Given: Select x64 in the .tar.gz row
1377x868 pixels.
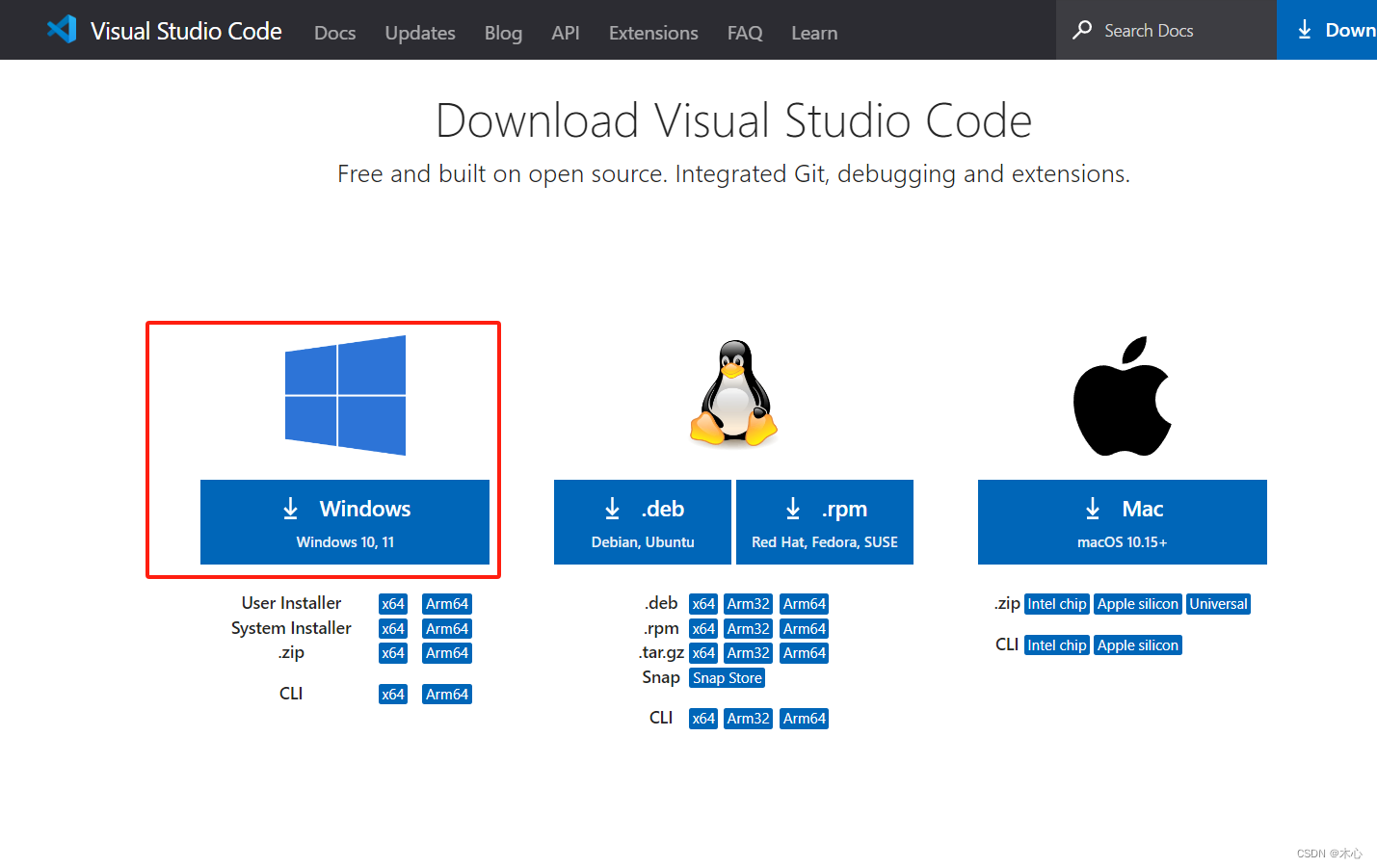Looking at the screenshot, I should (x=703, y=653).
